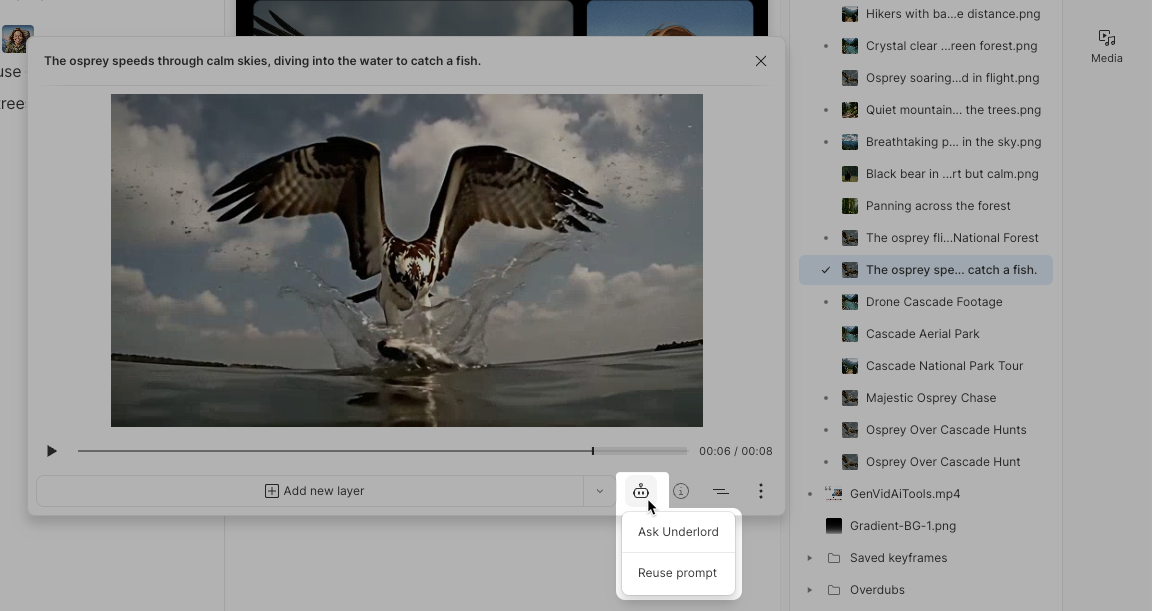Expand the Overdubs folder
The width and height of the screenshot is (1152, 611).
tap(810, 590)
